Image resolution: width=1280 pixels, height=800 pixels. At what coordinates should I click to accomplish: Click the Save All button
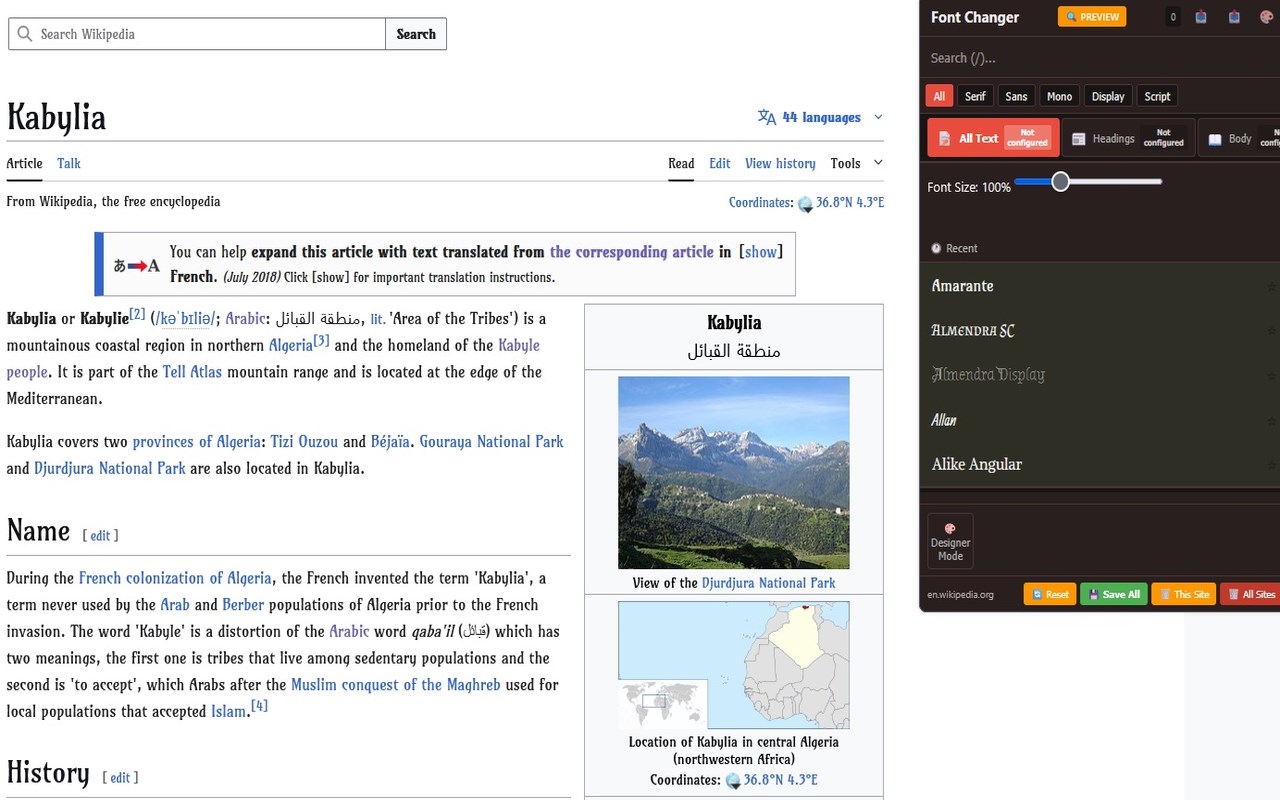click(x=1114, y=594)
